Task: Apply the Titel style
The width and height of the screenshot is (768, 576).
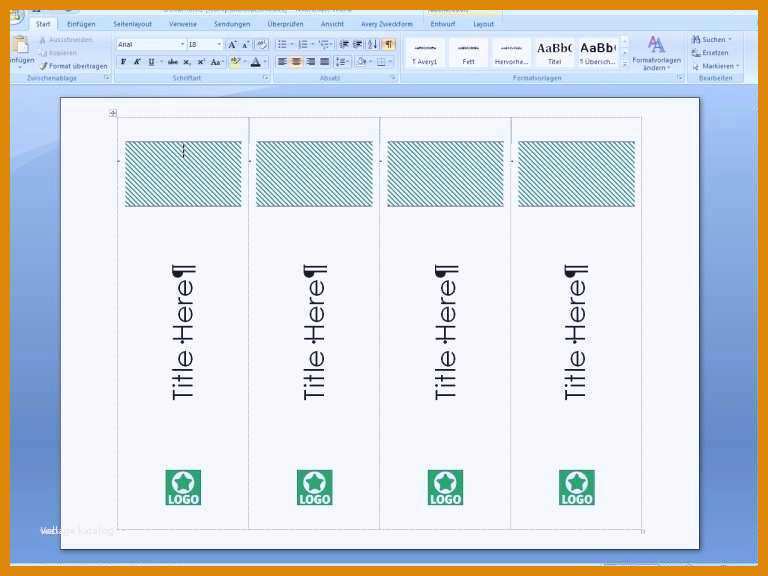Action: (x=554, y=53)
